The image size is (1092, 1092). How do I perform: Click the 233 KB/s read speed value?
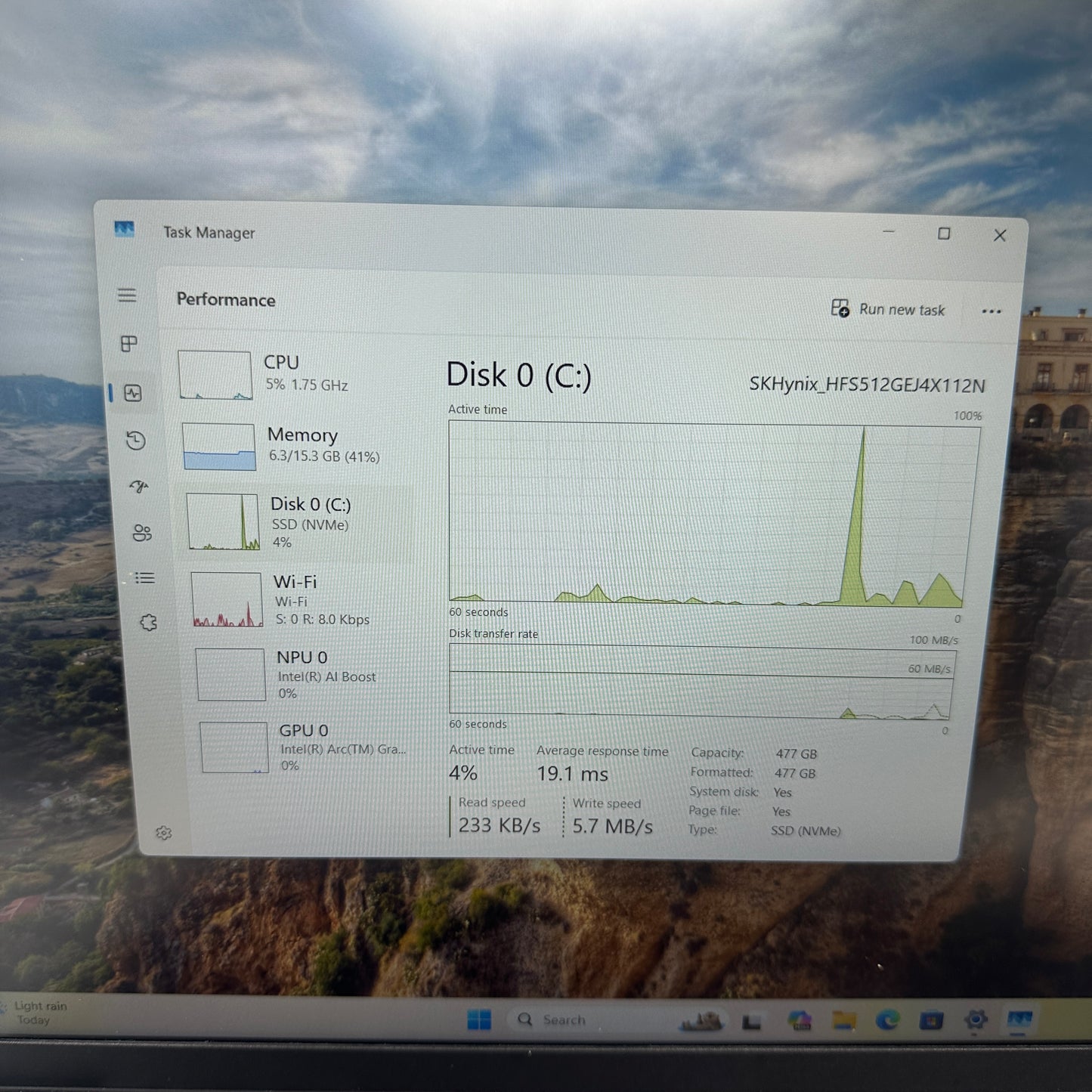point(499,825)
